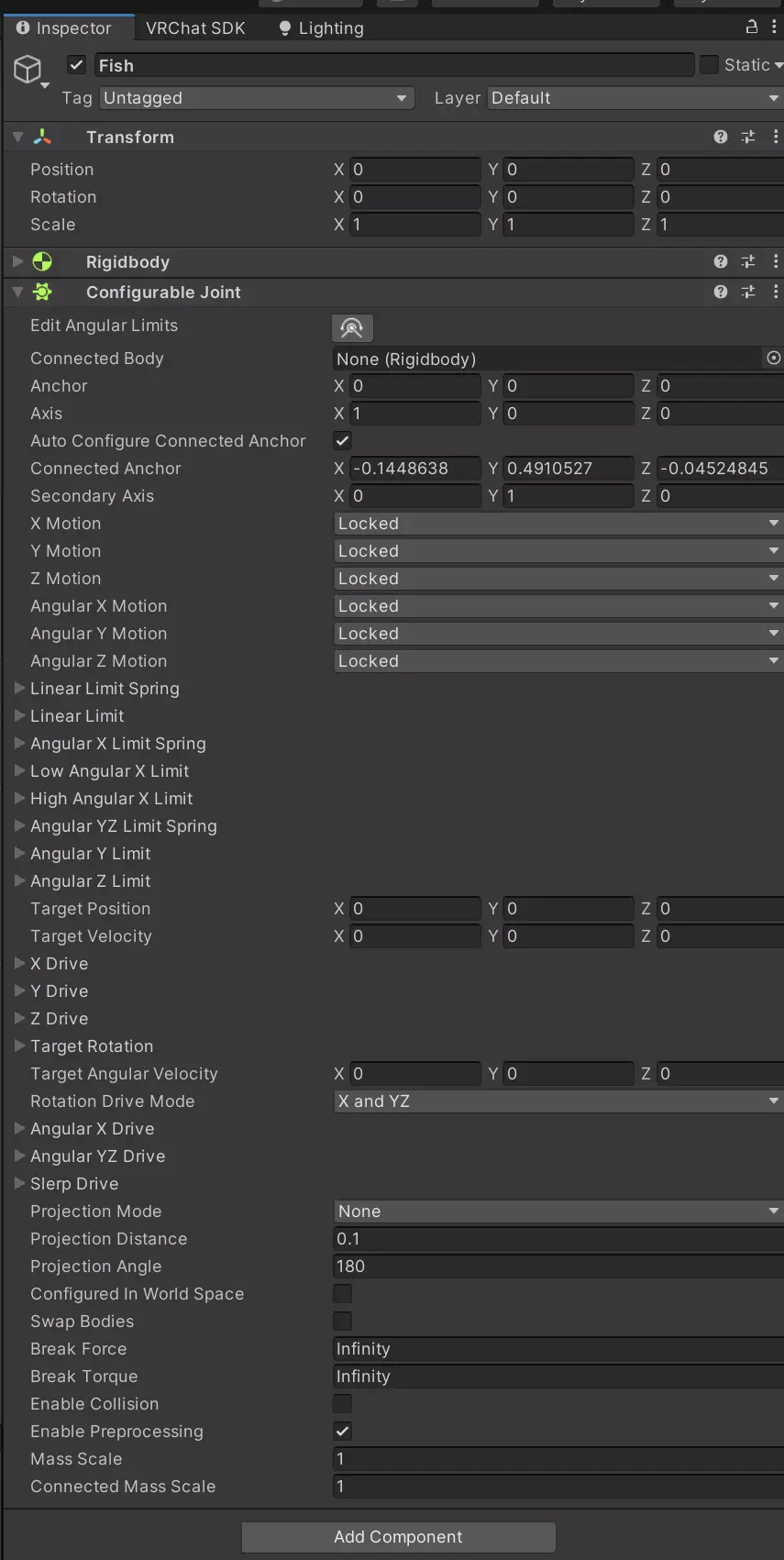
Task: Expand the Linear Limit Spring section
Action: coord(19,688)
